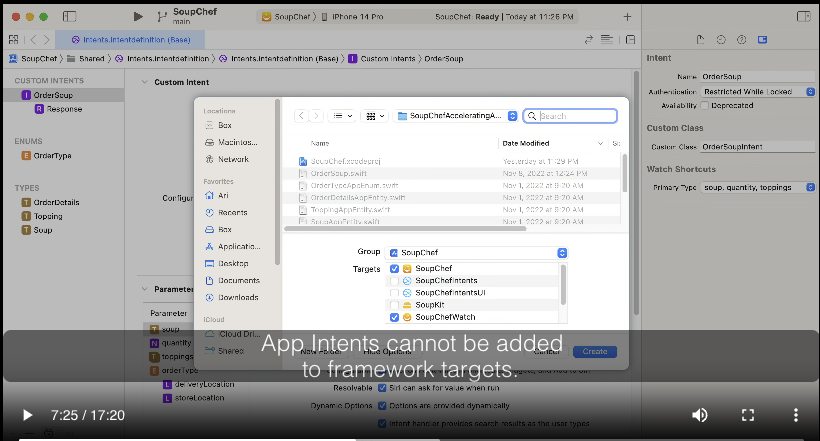Select Downloads in the dialog sidebar

238,297
